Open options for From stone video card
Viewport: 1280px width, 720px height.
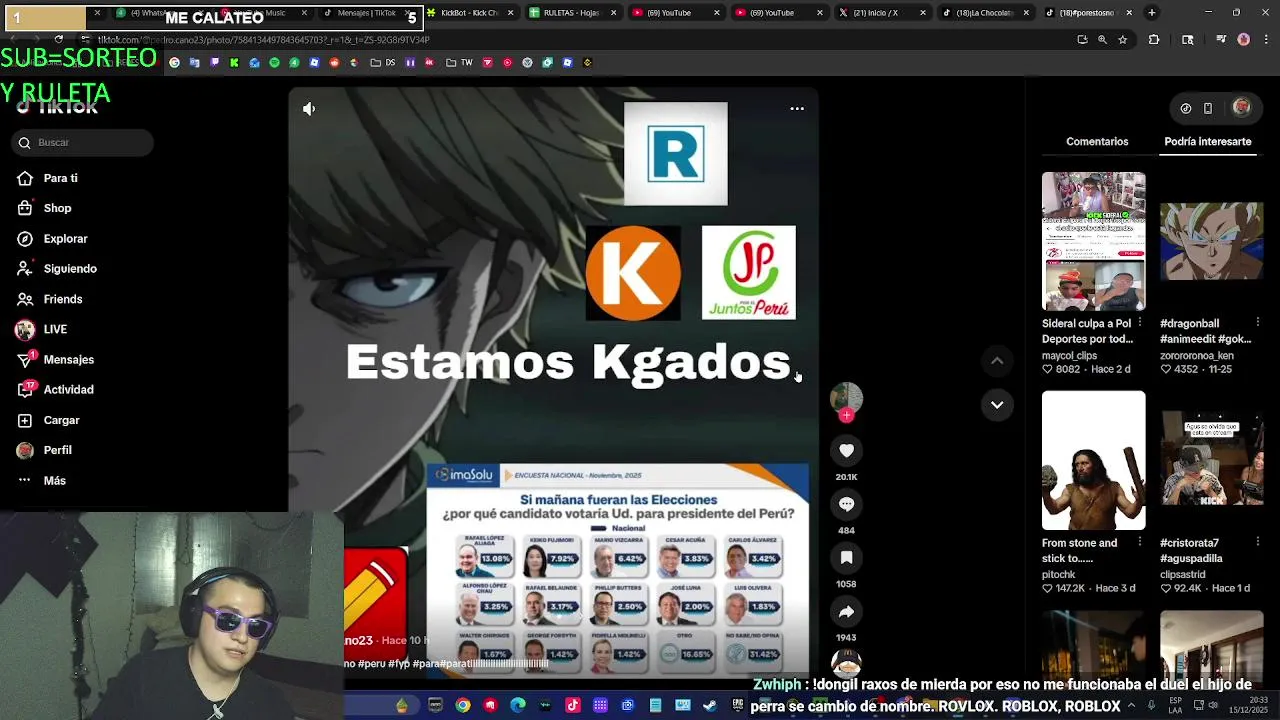coord(1140,542)
